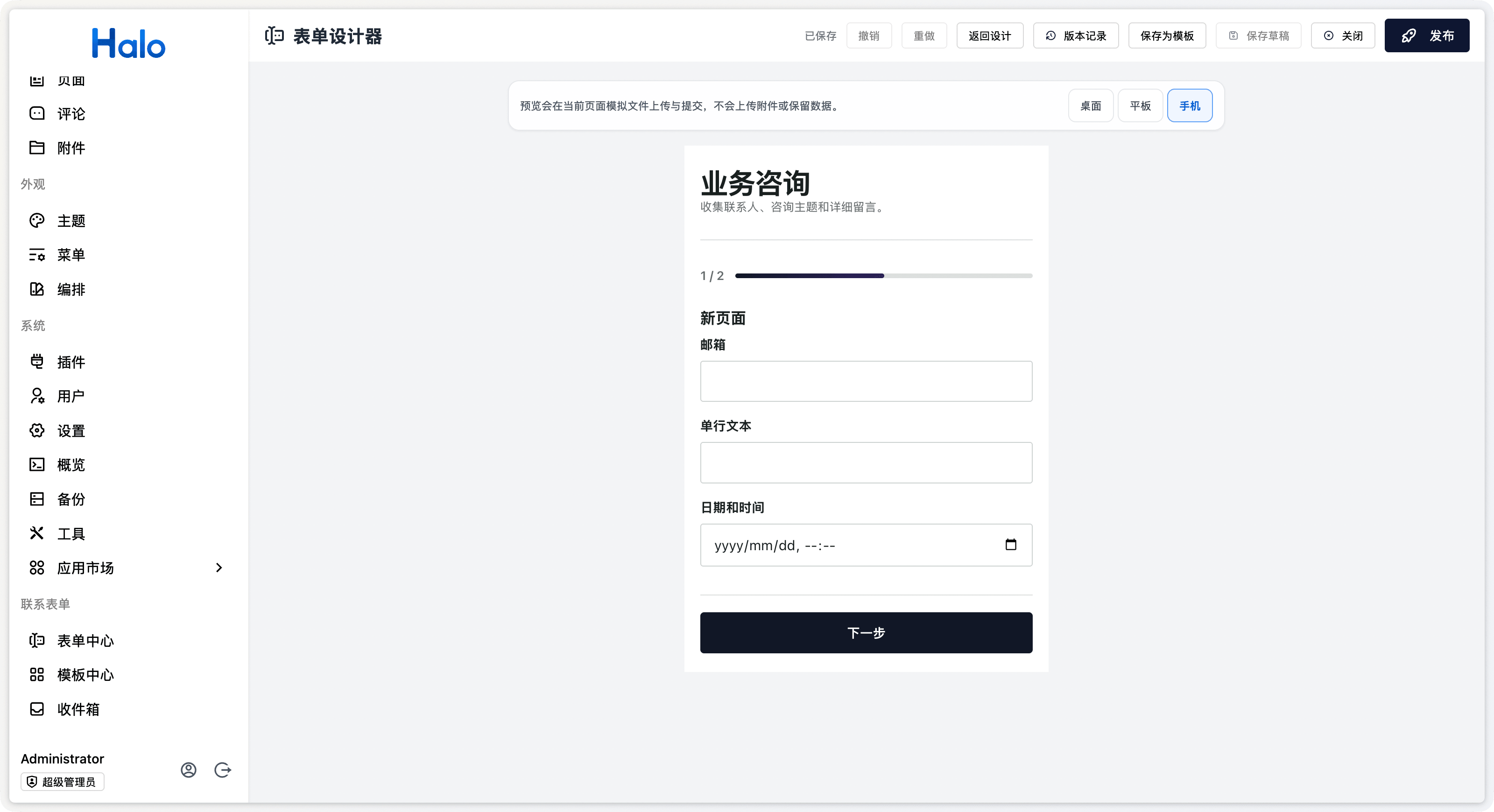Image resolution: width=1494 pixels, height=812 pixels.
Task: Open the 附件 folder icon
Action: pos(36,148)
